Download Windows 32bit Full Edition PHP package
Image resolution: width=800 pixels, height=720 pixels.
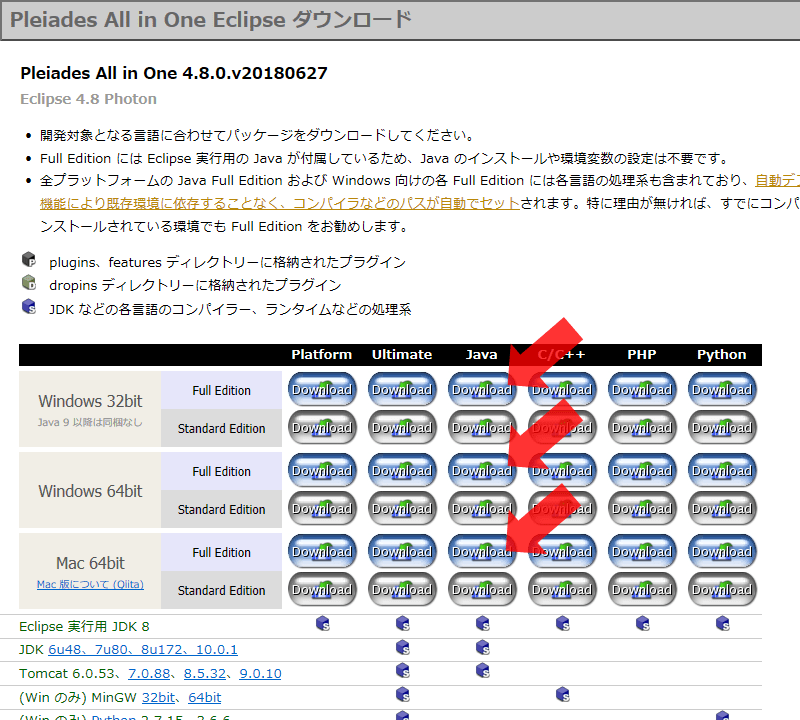pyautogui.click(x=642, y=389)
